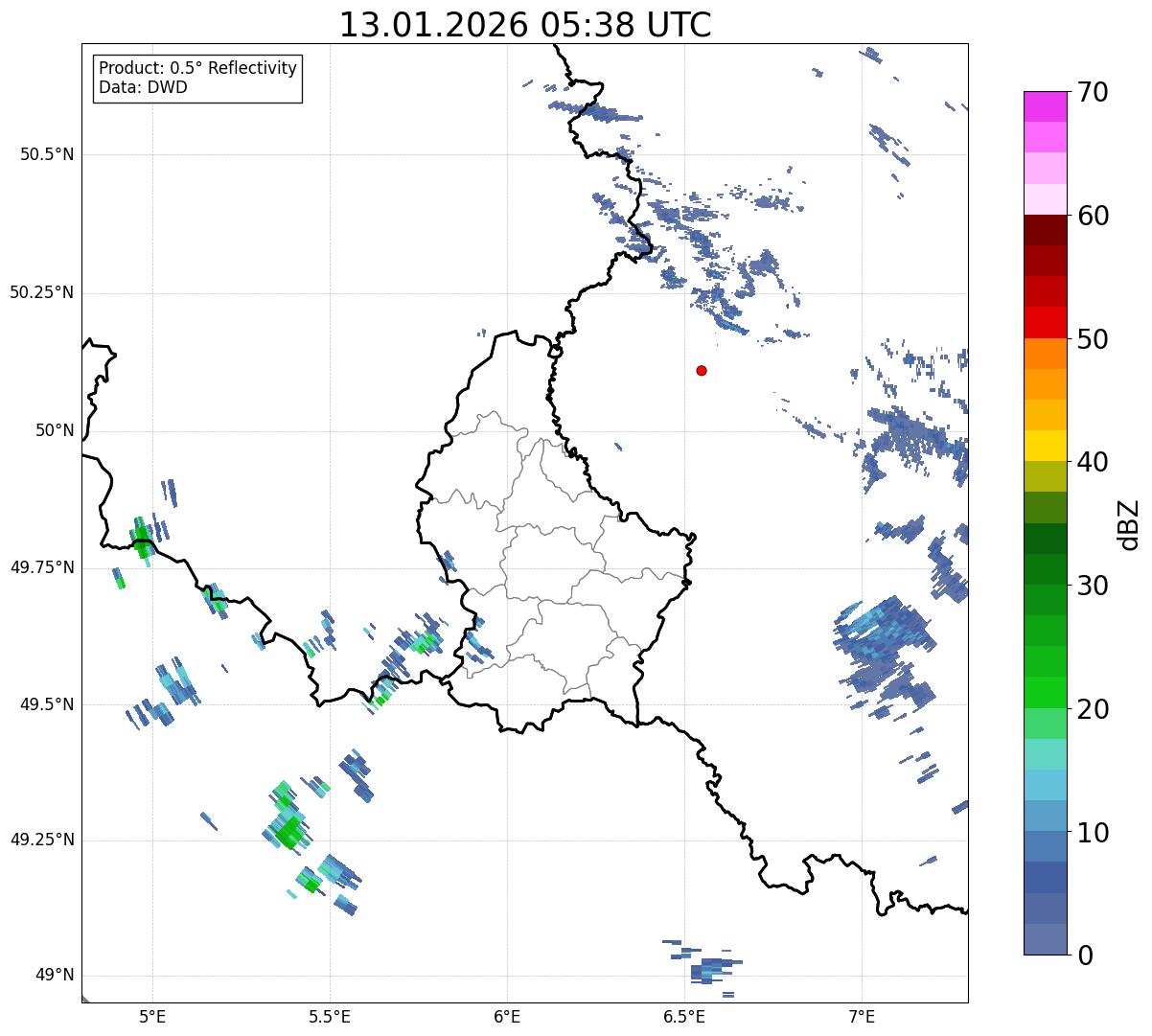Click the colorbar label 20
The image size is (1152, 1036).
pos(1093,709)
